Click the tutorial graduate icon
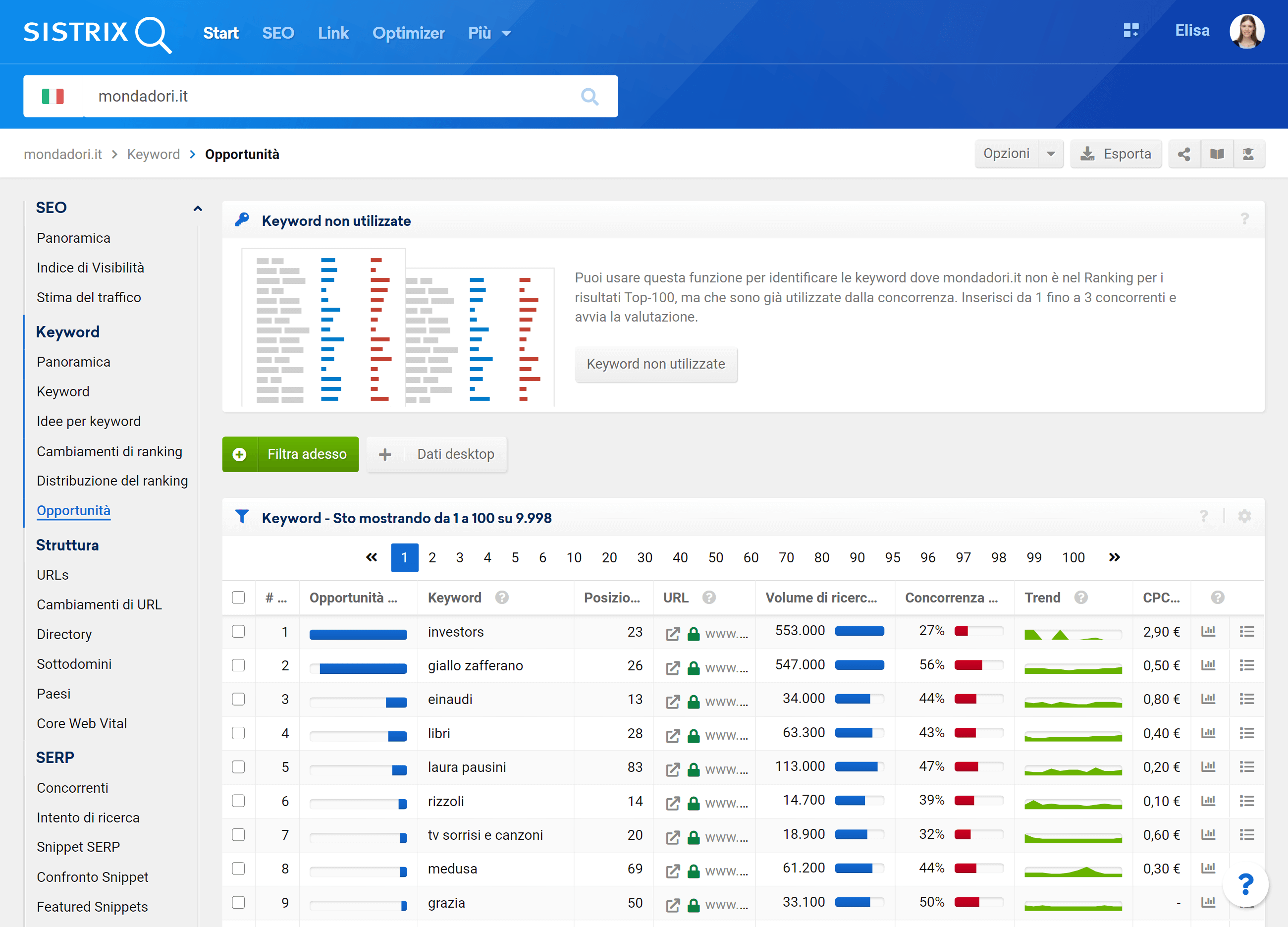The width and height of the screenshot is (1288, 927). tap(1248, 154)
